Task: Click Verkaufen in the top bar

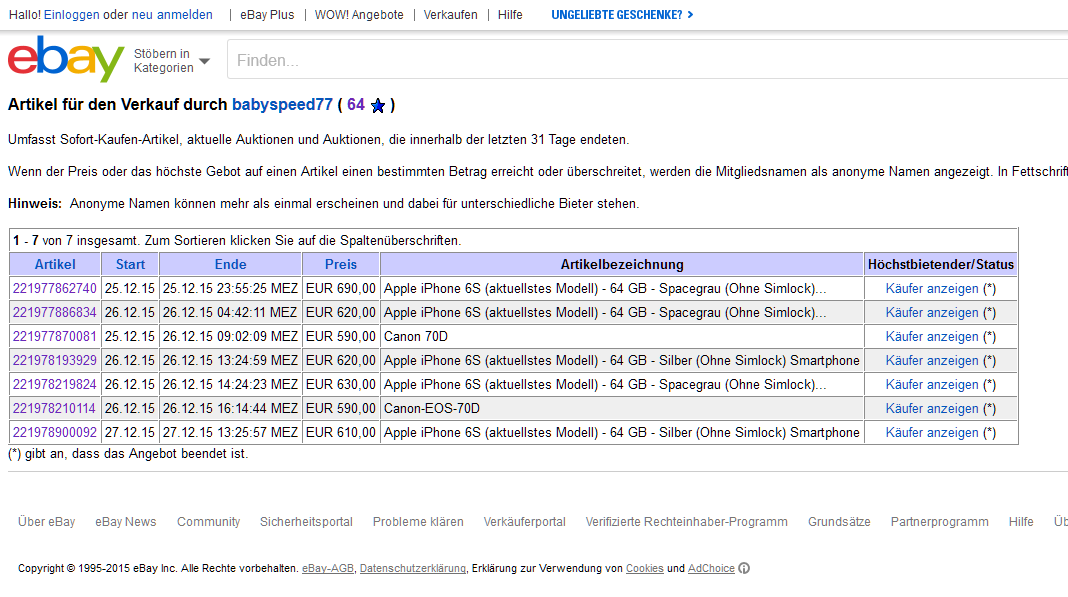Action: (x=450, y=15)
